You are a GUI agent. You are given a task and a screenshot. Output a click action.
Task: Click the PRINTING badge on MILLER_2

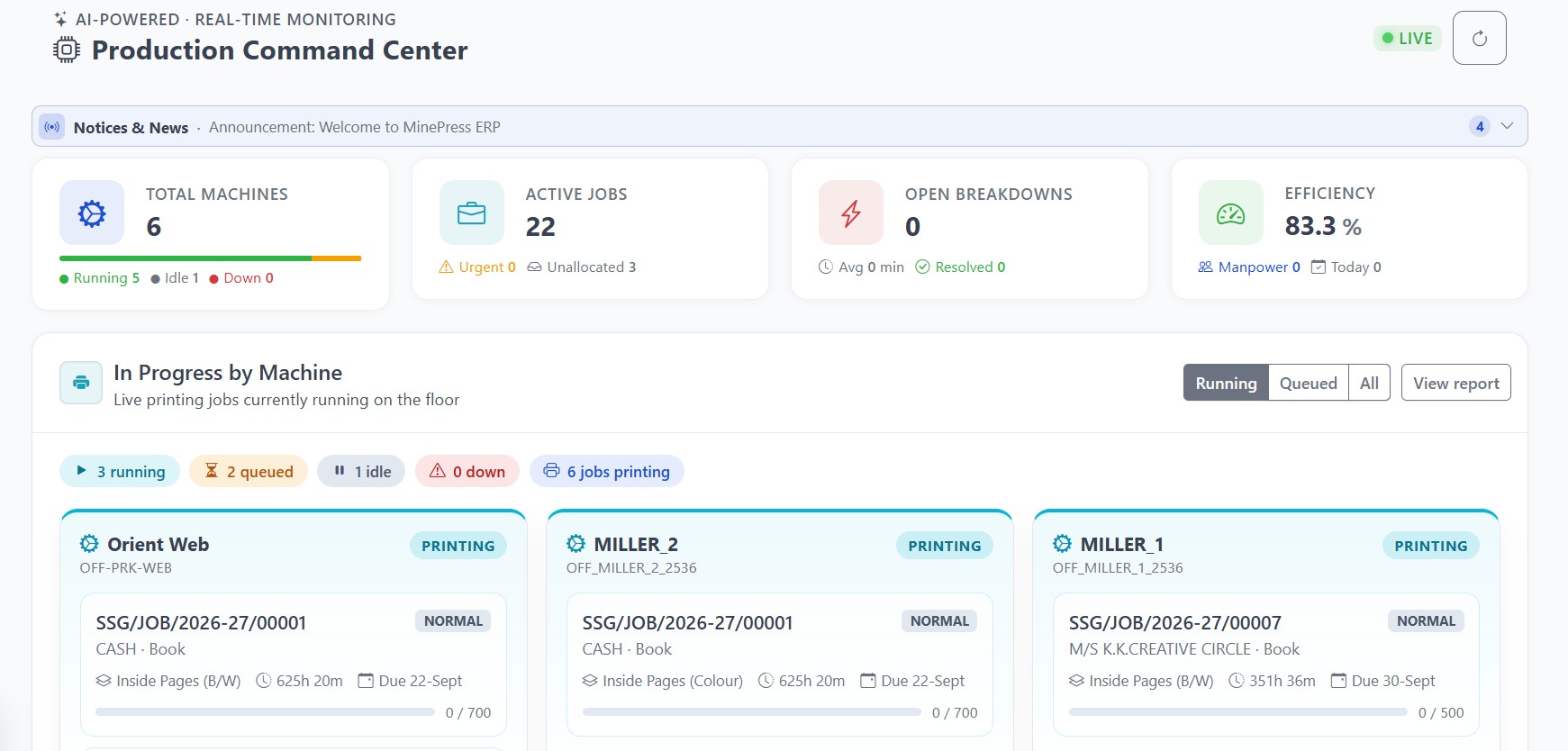[x=944, y=546]
